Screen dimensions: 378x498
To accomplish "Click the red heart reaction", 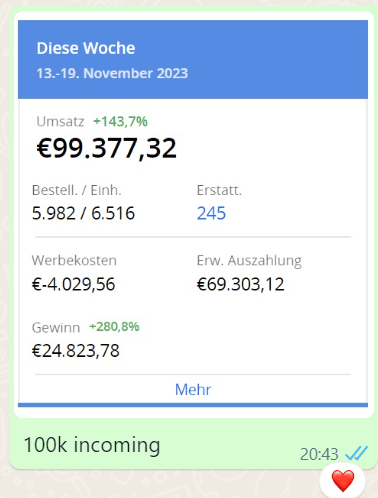I will [343, 481].
